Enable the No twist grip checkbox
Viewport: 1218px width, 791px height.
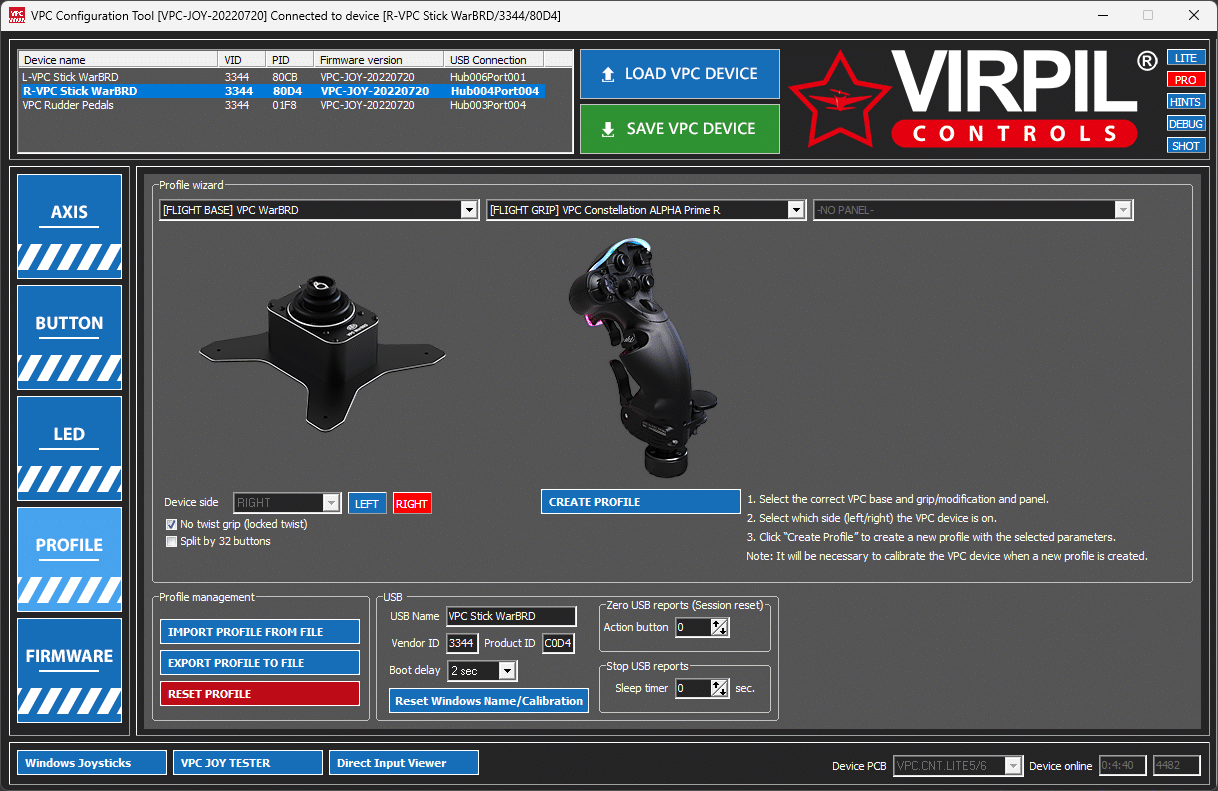[x=171, y=524]
